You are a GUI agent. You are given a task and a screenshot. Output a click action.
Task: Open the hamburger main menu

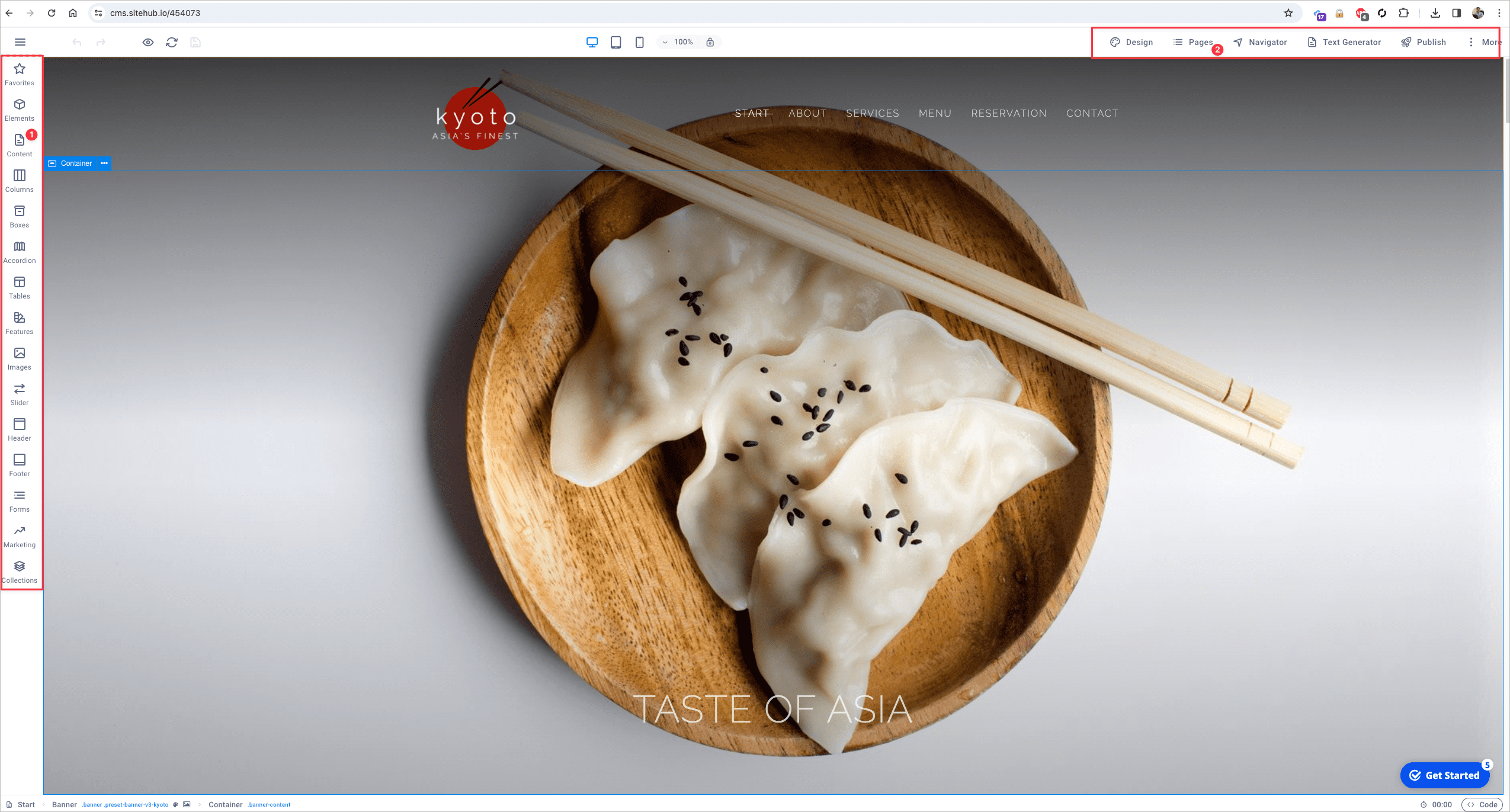[20, 42]
